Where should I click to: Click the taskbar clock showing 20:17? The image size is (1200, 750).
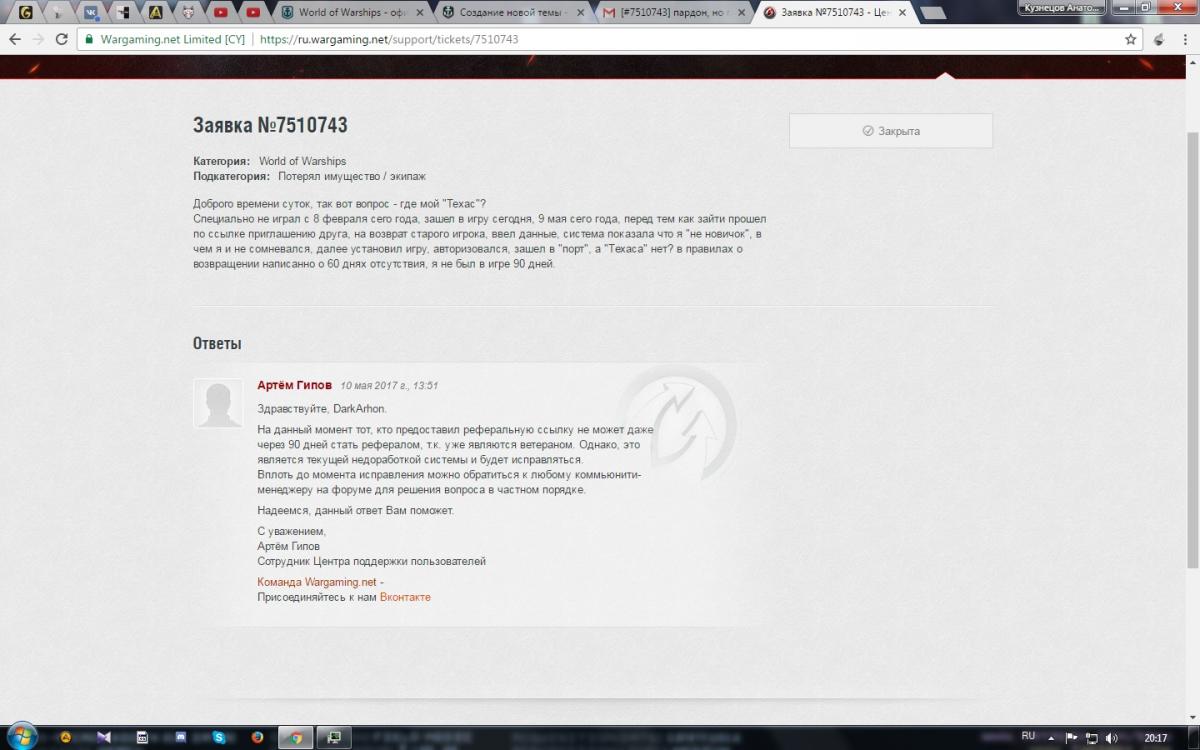1155,738
